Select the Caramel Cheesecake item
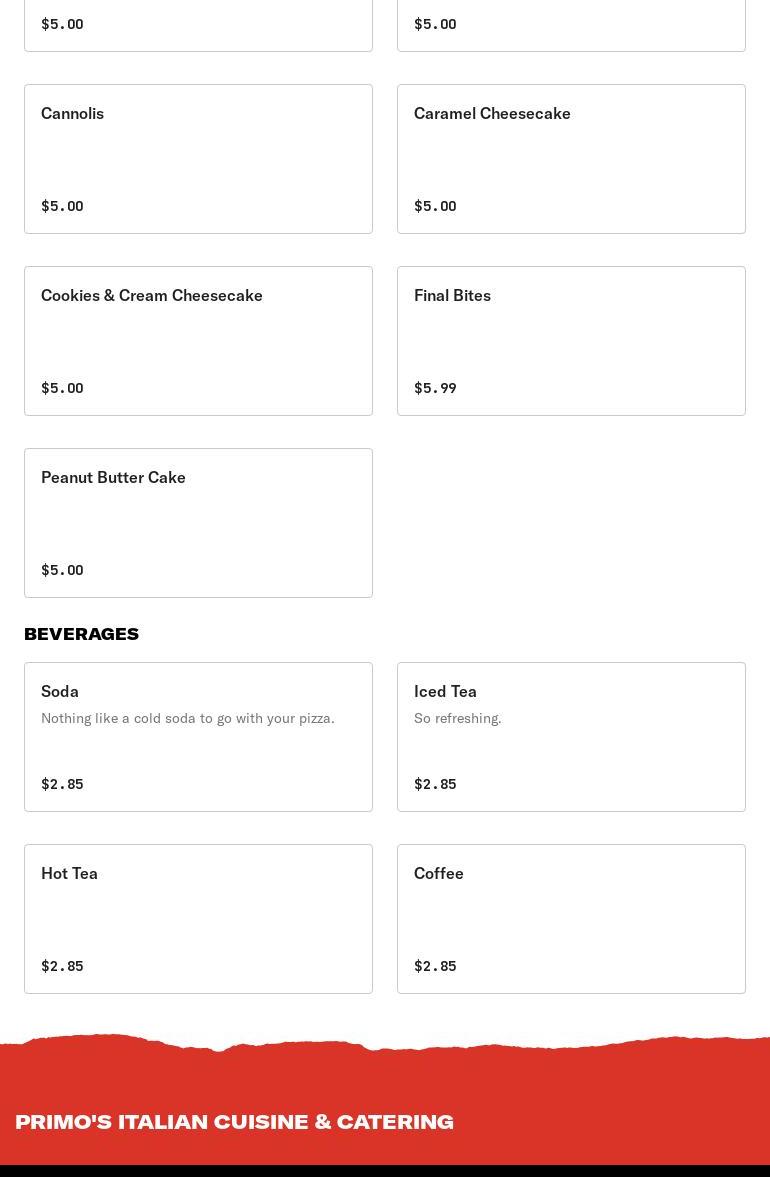 click(x=571, y=159)
